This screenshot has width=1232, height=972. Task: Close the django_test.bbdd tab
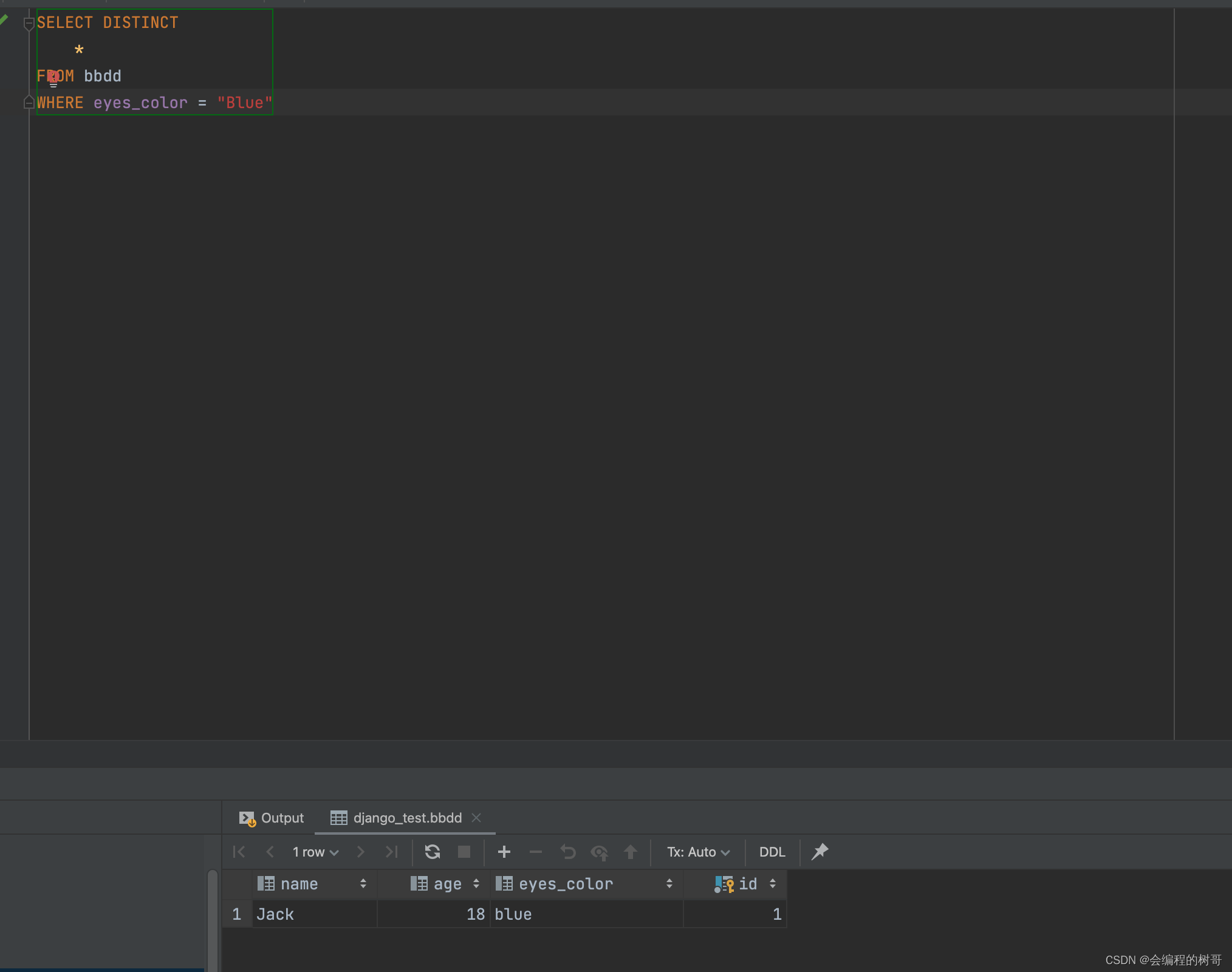(x=476, y=818)
